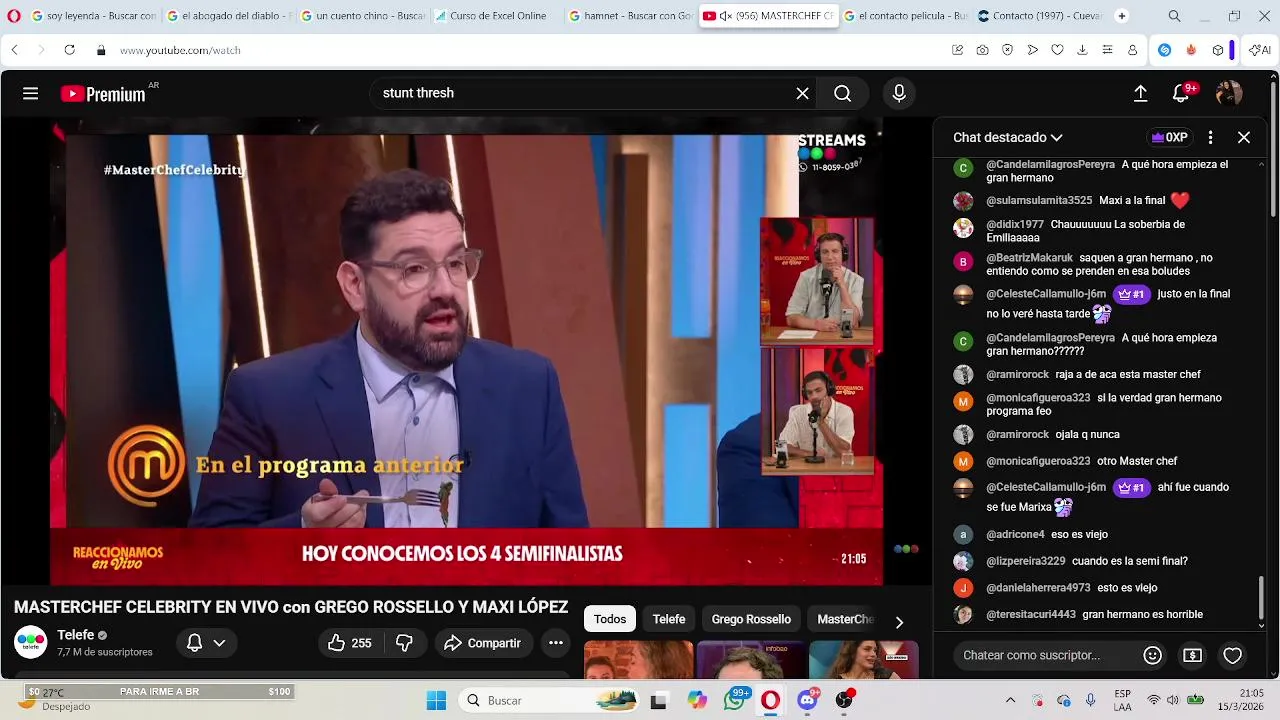Screen dimensions: 1280x720
Task: Open browser downloads icon
Action: coord(1082,50)
